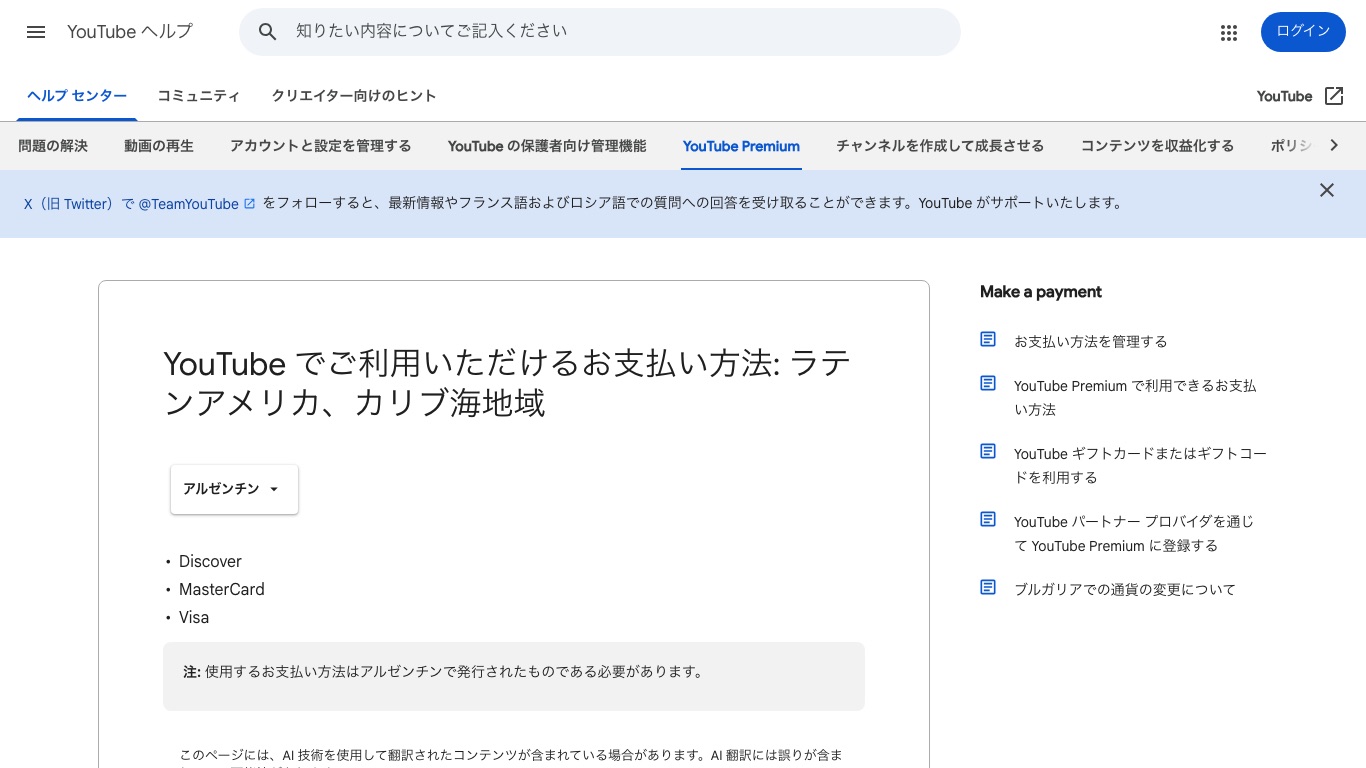Click article icon beside YouTube Premium で利用できるお支払い方法
This screenshot has height=768, width=1366.
pos(988,384)
